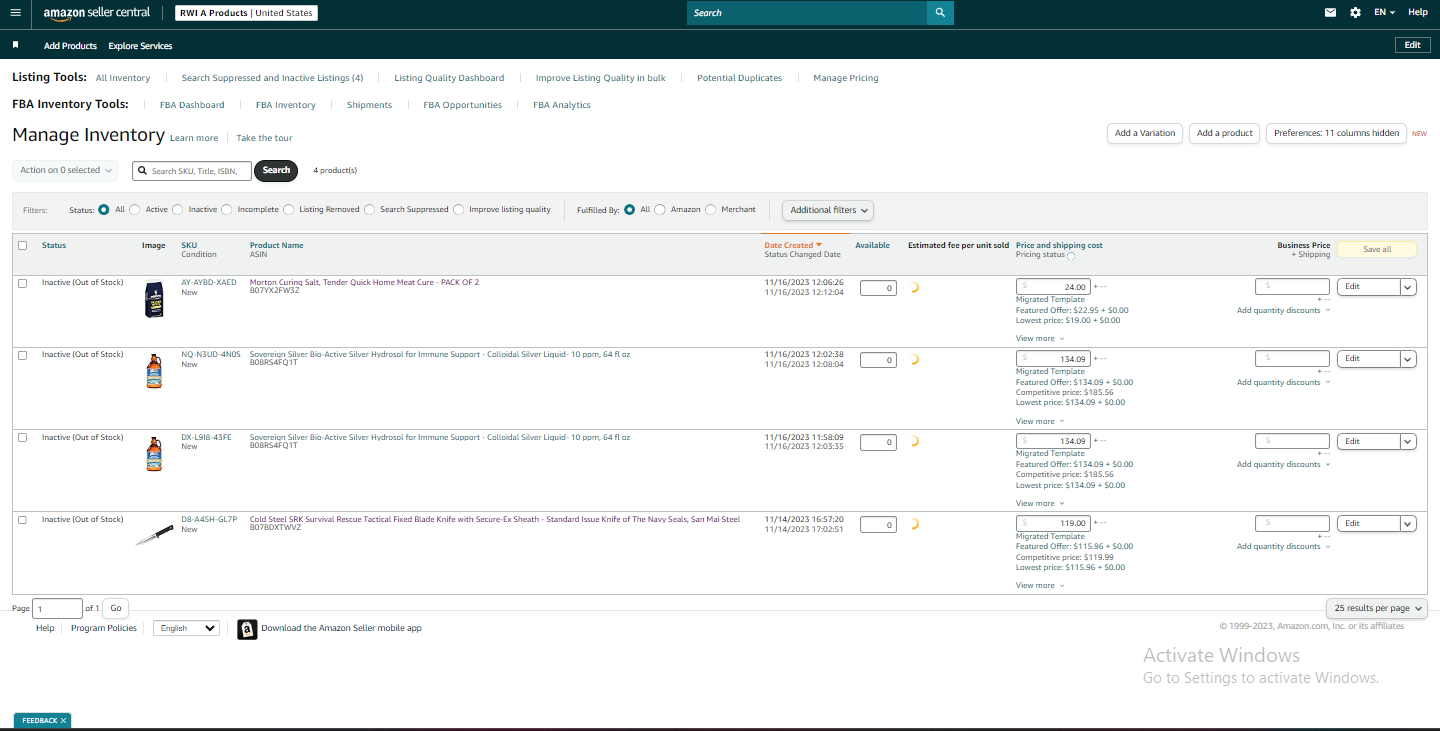1440x731 pixels.
Task: Go to Manage Pricing
Action: [x=846, y=78]
